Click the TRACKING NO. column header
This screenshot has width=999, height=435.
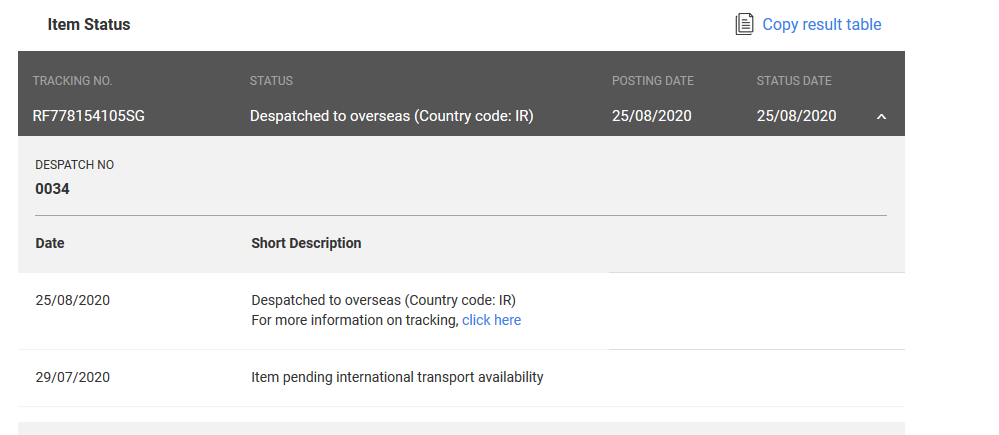click(72, 81)
